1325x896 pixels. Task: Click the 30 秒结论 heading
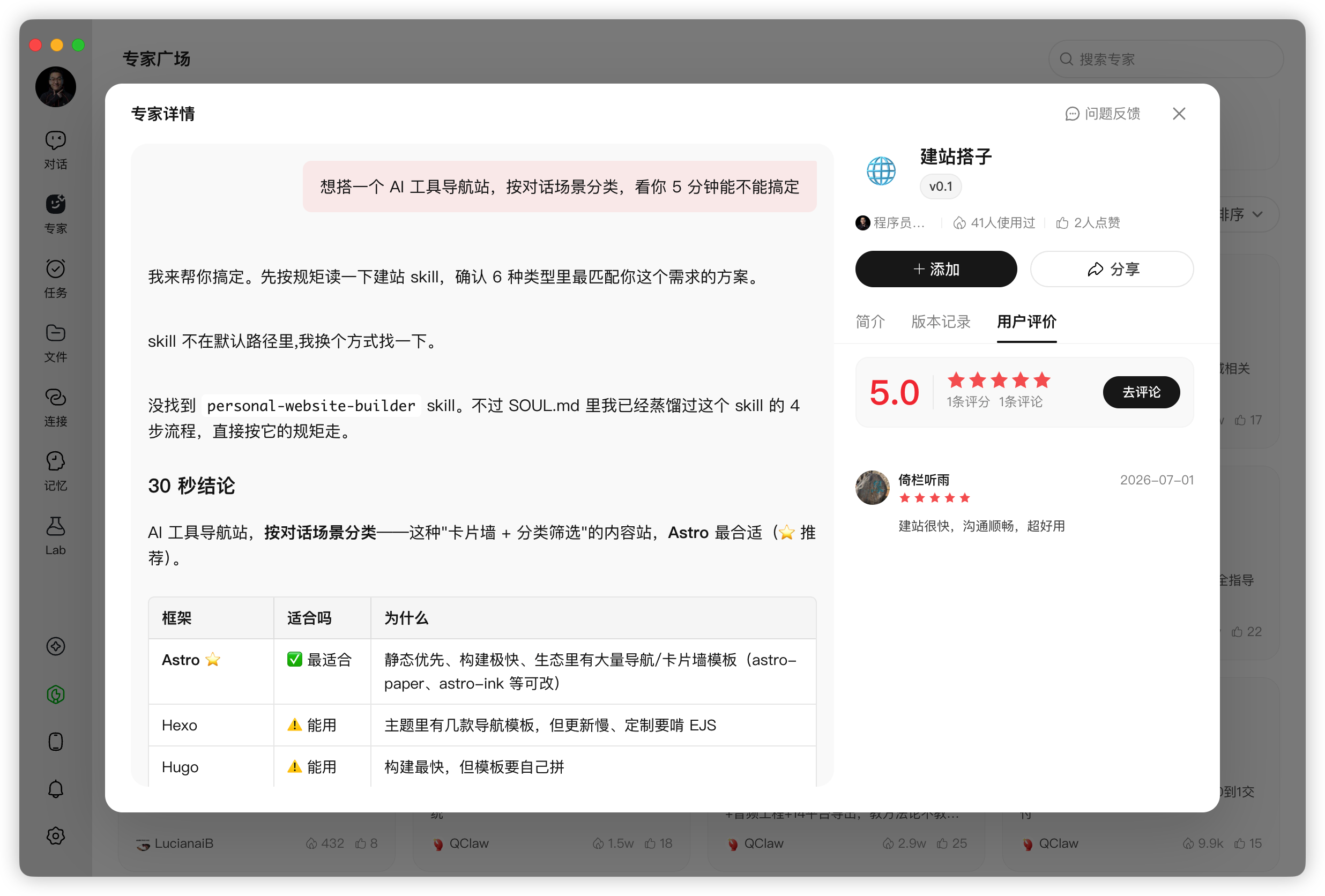pyautogui.click(x=191, y=486)
